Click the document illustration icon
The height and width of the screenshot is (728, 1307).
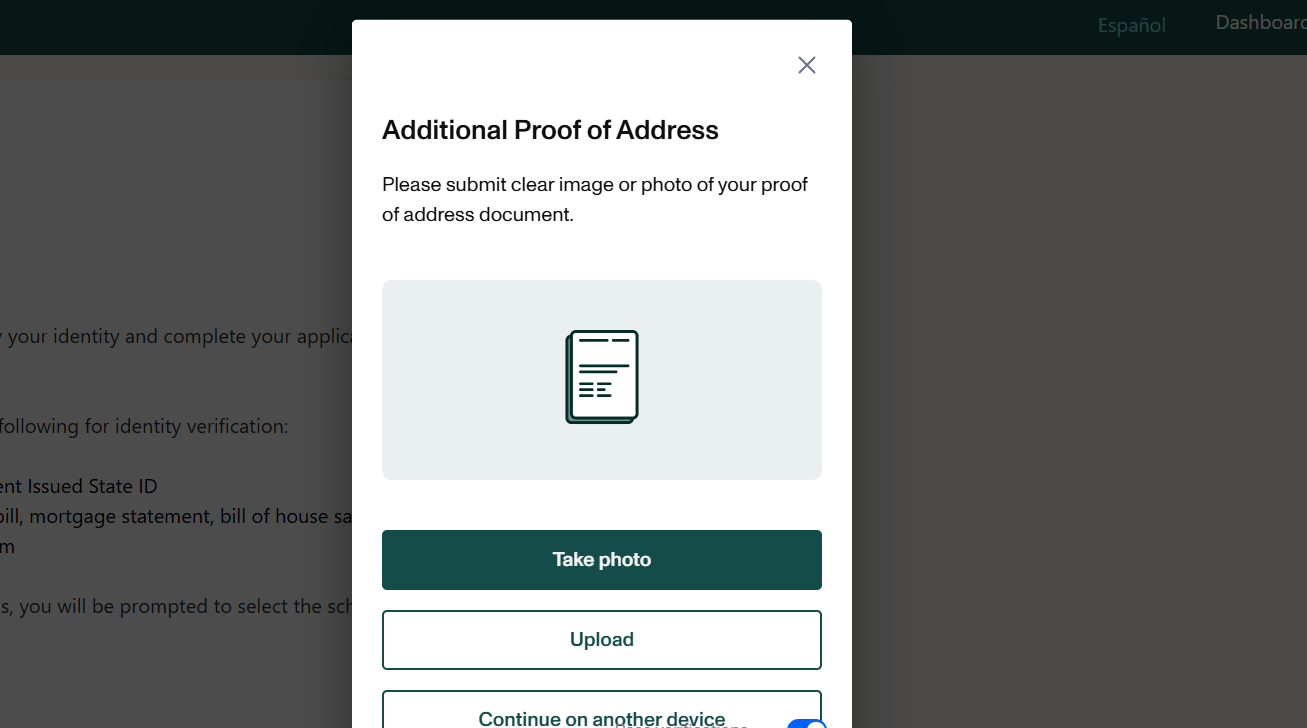click(602, 377)
